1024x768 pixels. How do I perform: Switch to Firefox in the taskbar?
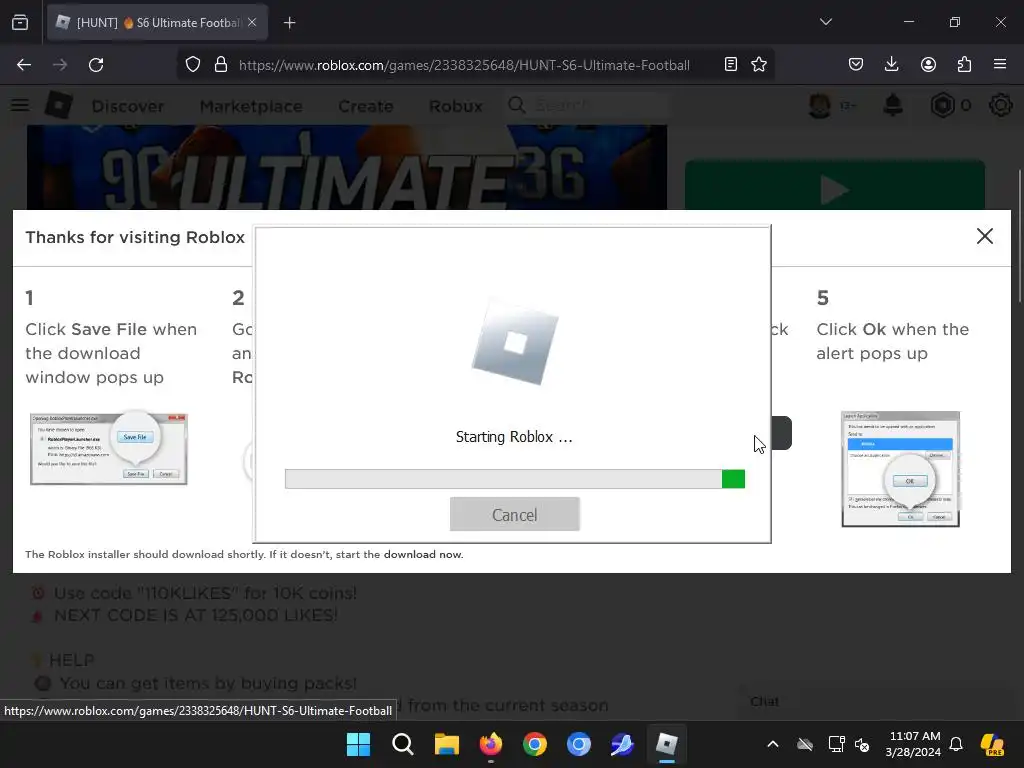(491, 744)
